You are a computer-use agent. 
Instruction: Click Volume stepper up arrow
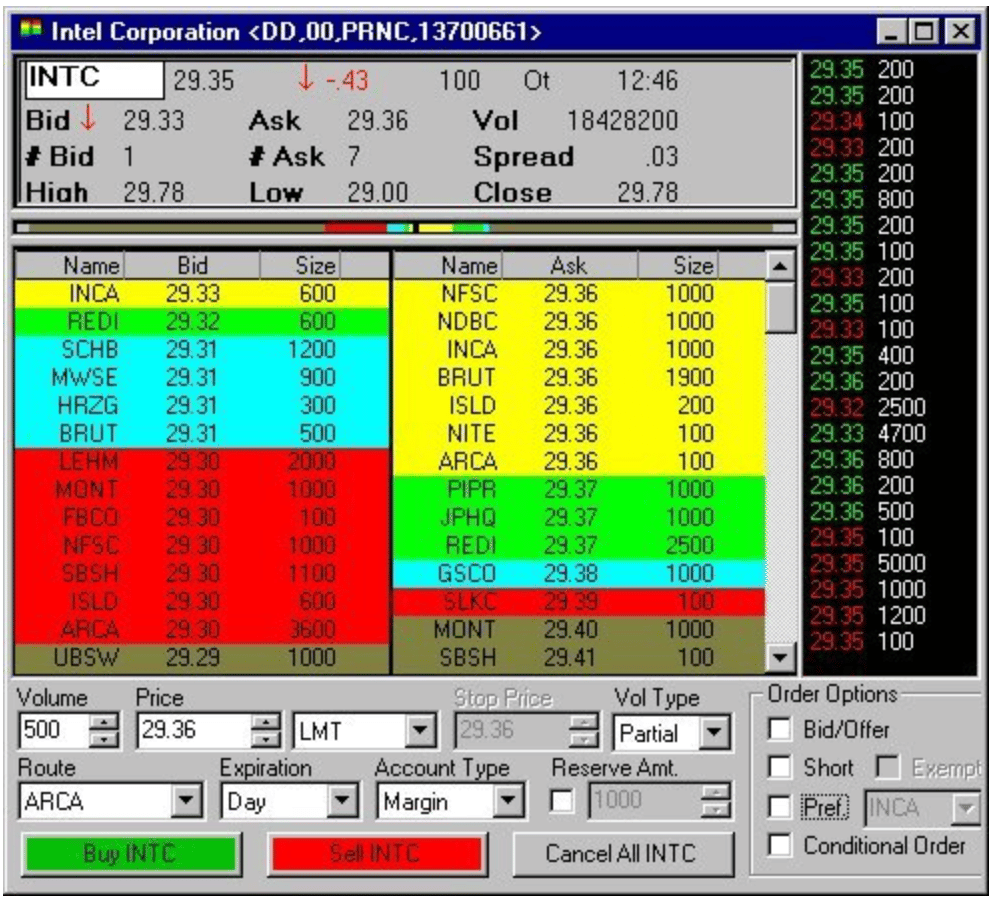pyautogui.click(x=103, y=724)
